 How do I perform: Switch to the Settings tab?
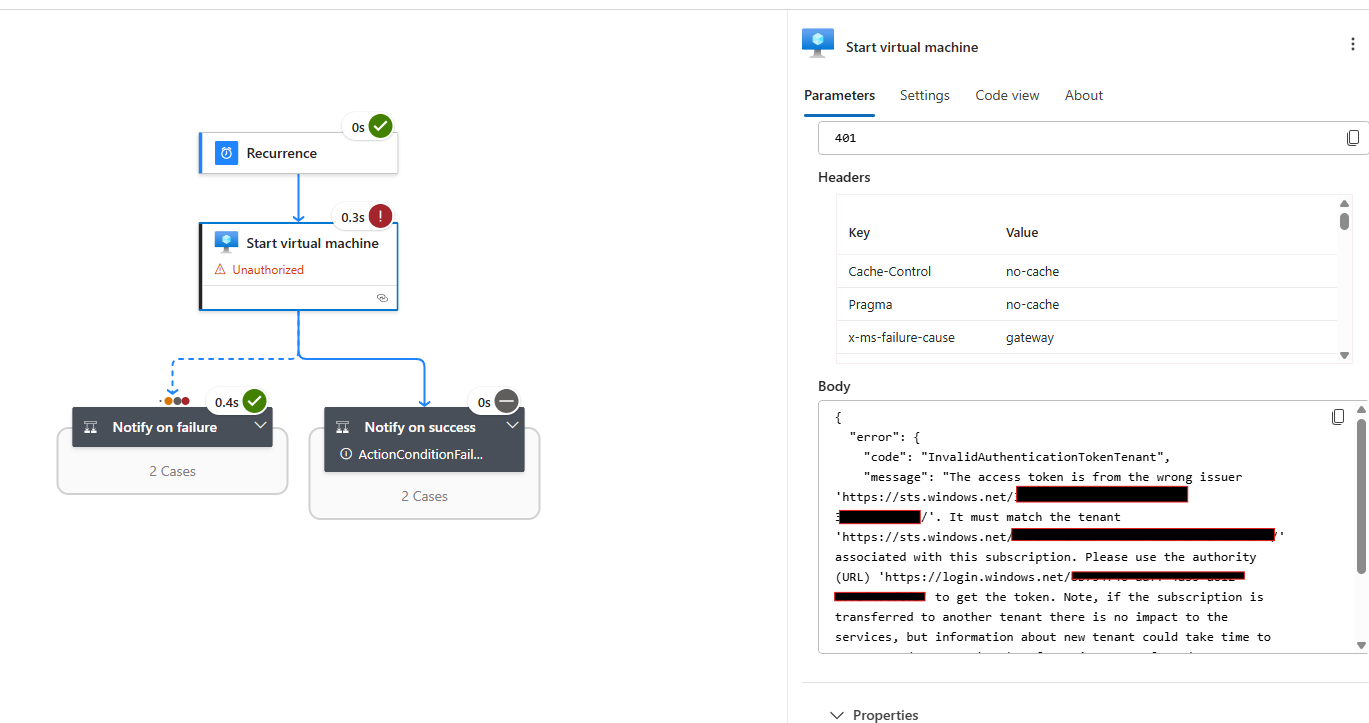point(924,95)
